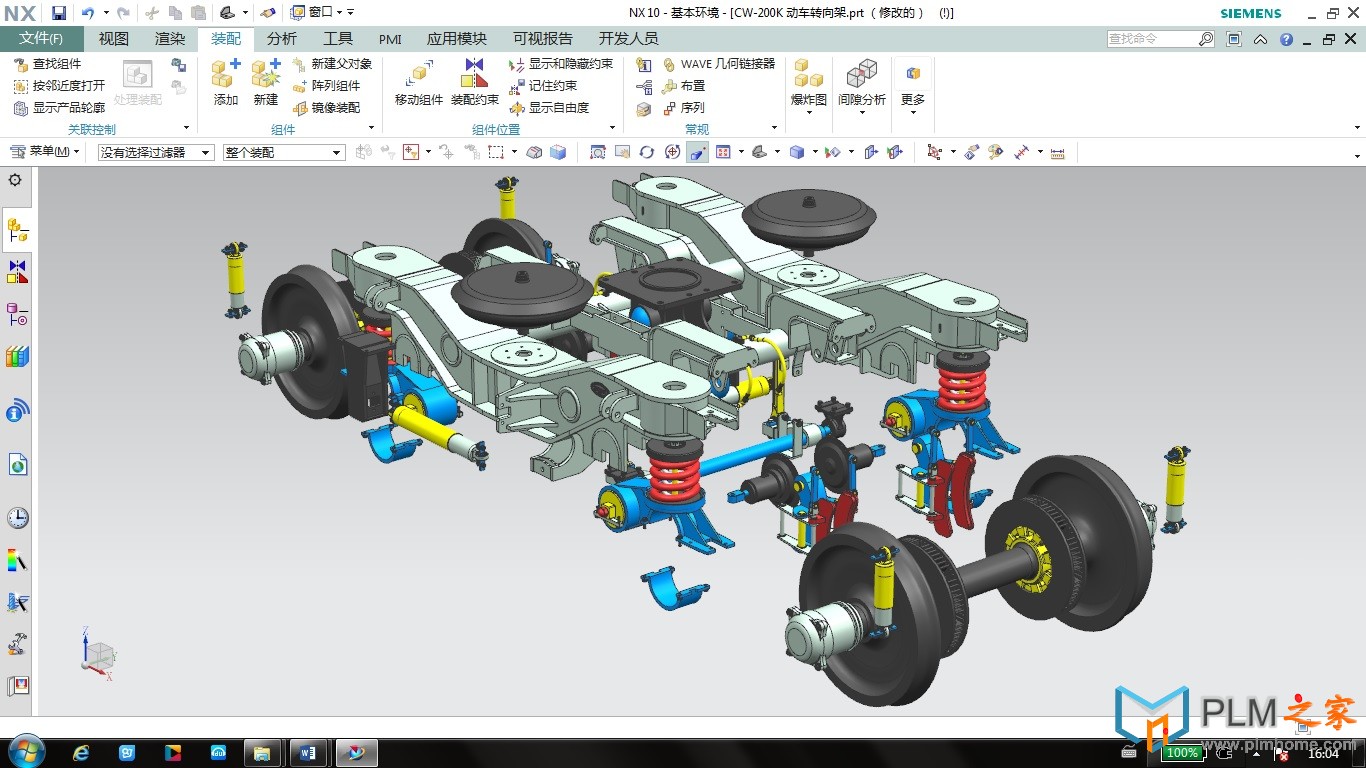This screenshot has width=1366, height=768.
Task: Select Move Component (移动组件) tool
Action: coord(419,82)
